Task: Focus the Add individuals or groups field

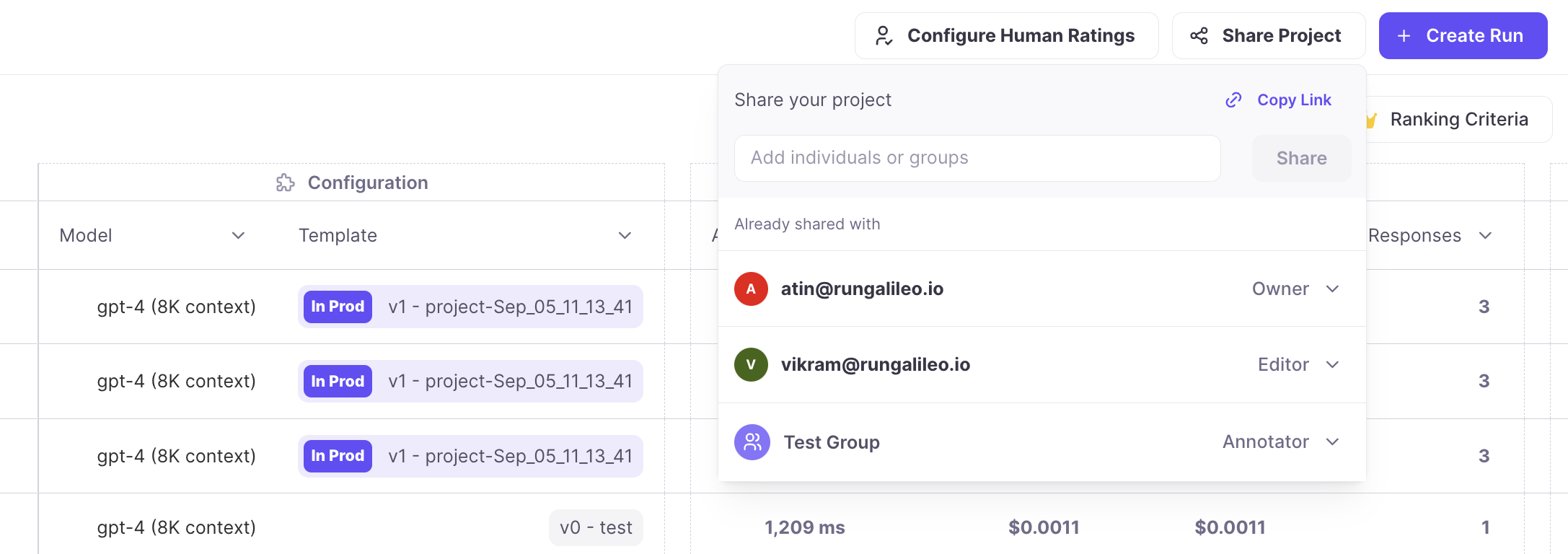Action: tap(977, 158)
